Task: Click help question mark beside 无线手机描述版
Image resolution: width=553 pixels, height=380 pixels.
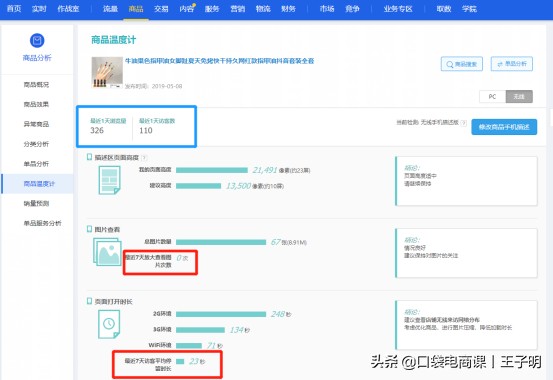Action: click(464, 123)
